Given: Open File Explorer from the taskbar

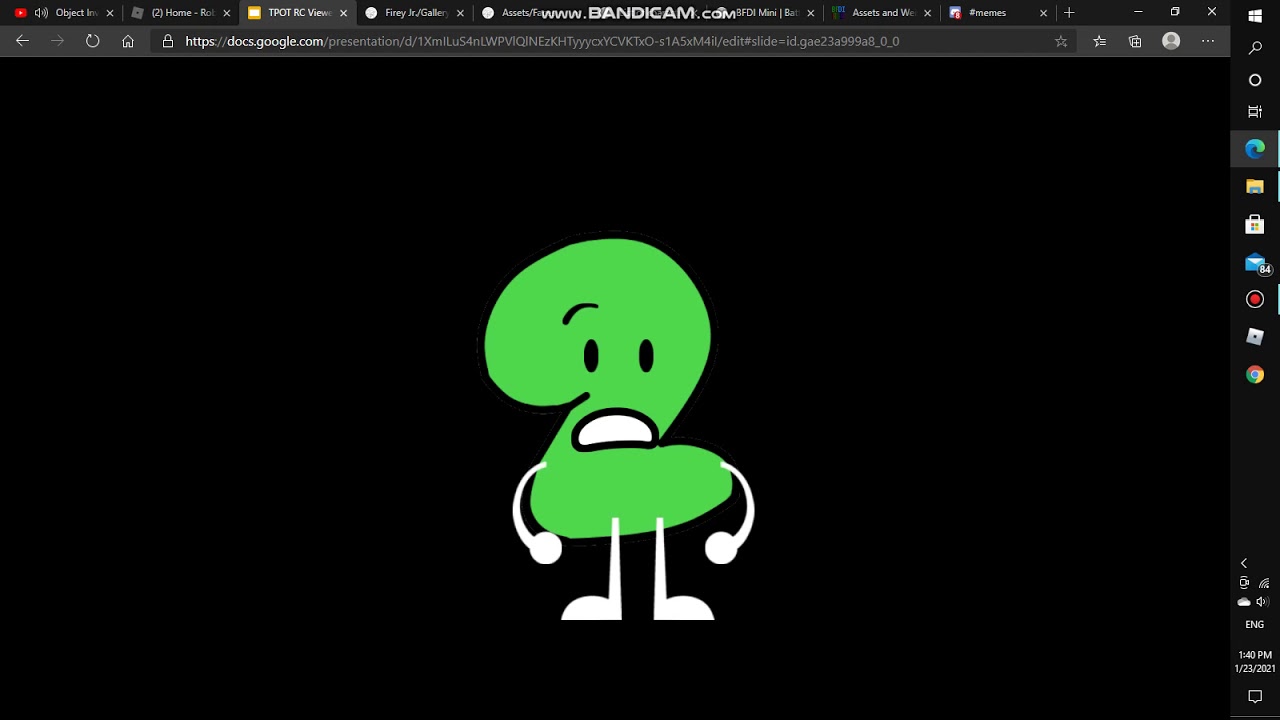Looking at the screenshot, I should (1255, 187).
